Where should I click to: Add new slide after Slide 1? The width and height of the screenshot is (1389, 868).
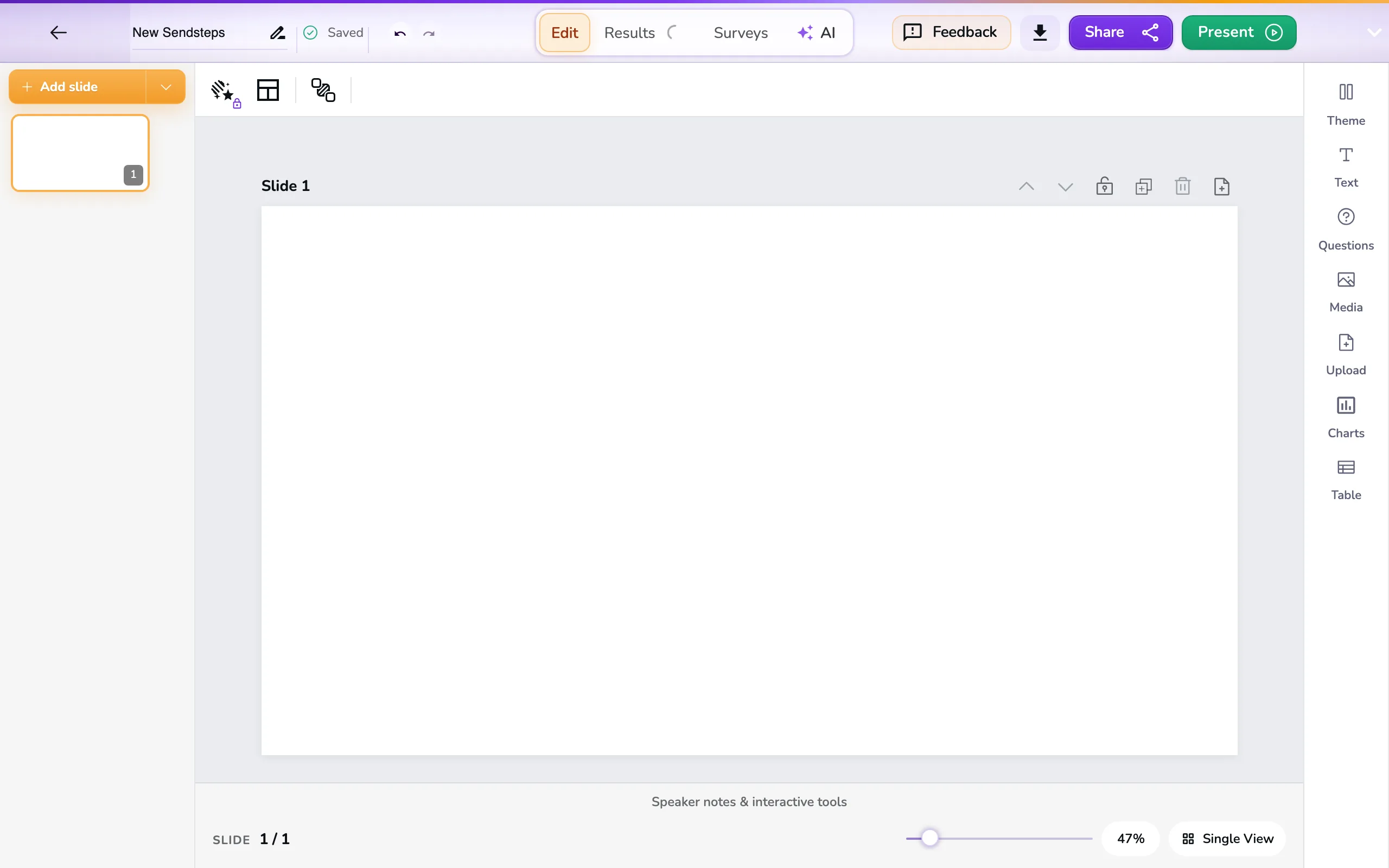(x=1221, y=187)
